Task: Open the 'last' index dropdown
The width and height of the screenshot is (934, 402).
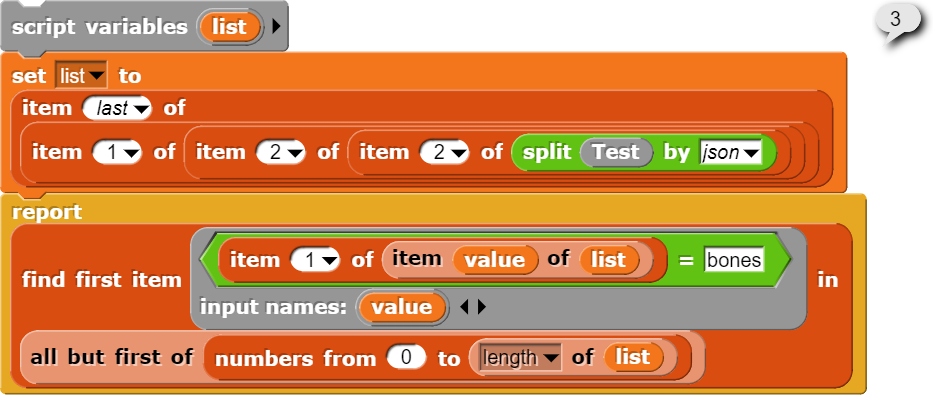Action: tap(141, 108)
